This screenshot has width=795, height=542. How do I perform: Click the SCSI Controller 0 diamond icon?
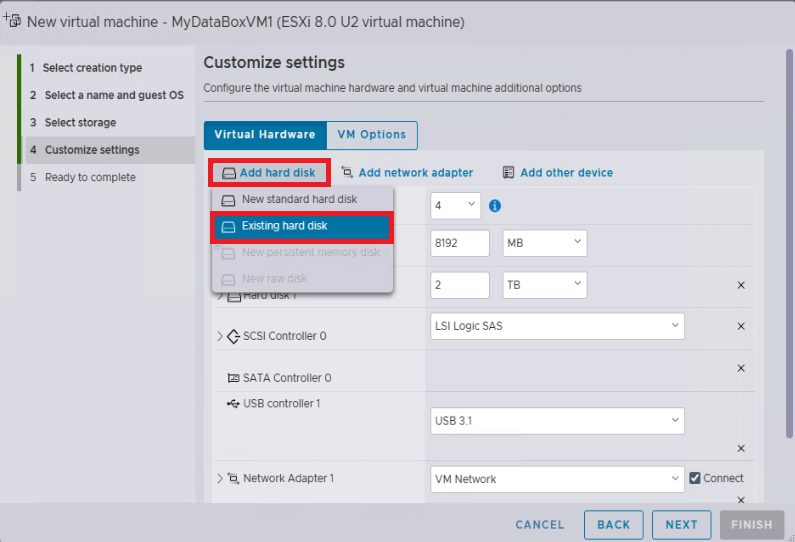click(233, 336)
